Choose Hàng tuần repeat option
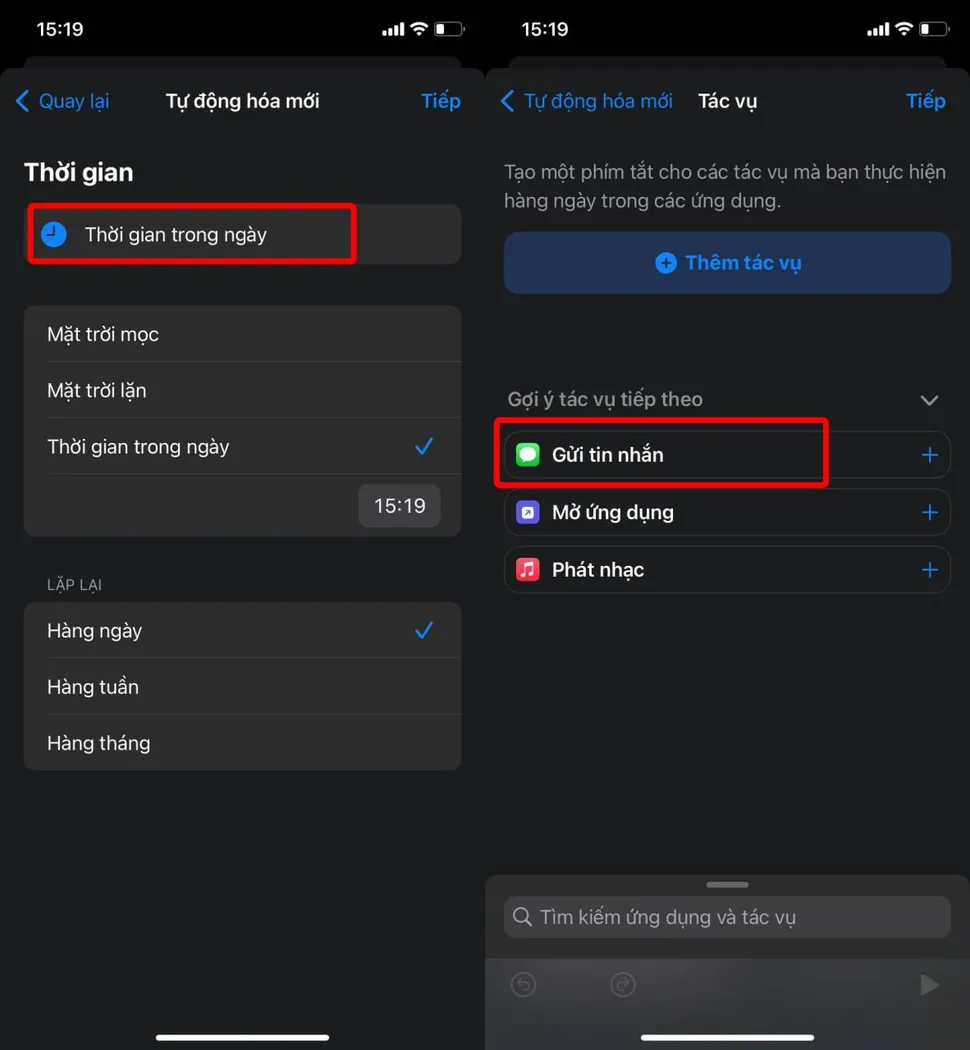 tap(242, 687)
